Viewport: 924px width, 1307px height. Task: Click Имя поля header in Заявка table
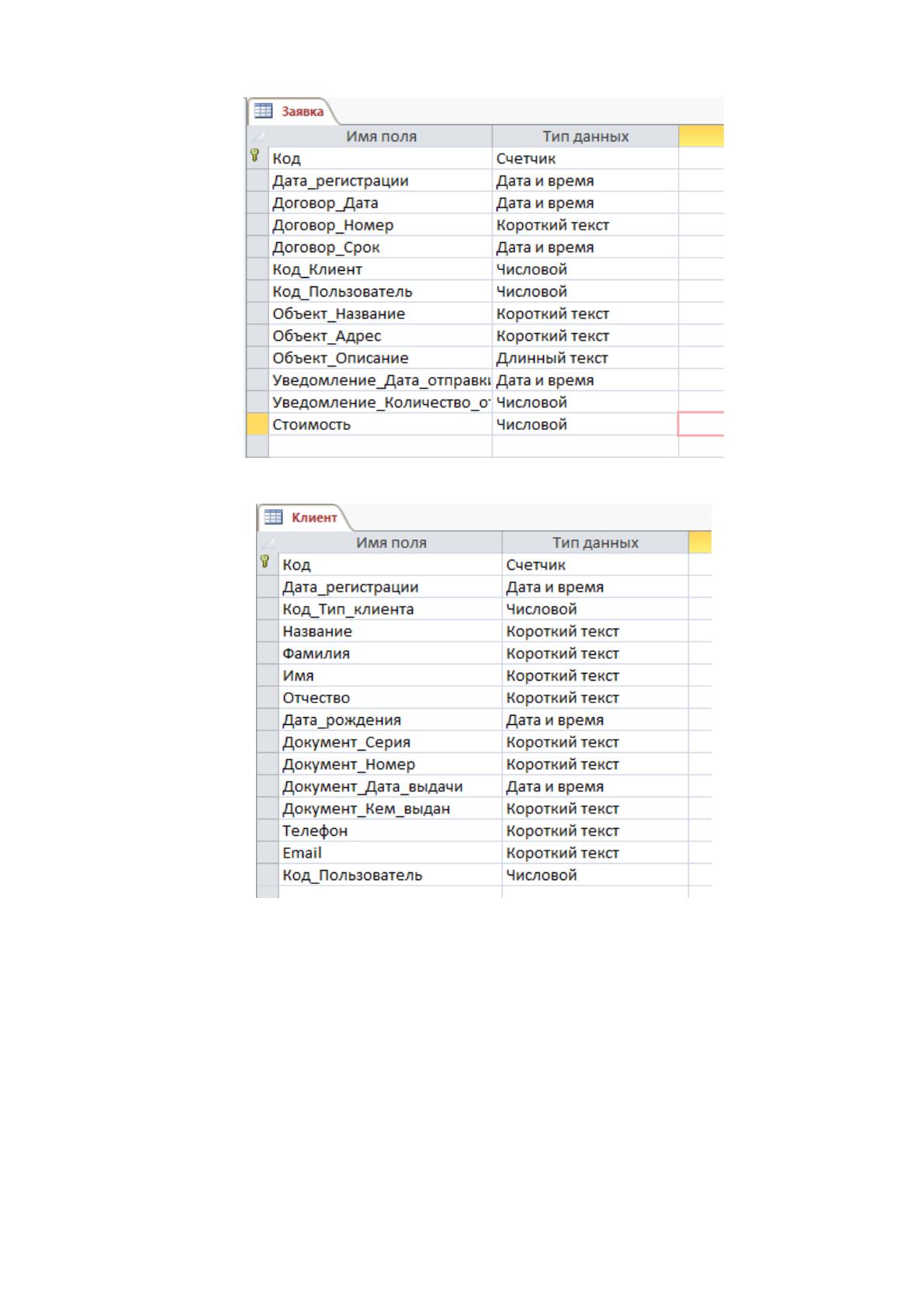(x=380, y=137)
